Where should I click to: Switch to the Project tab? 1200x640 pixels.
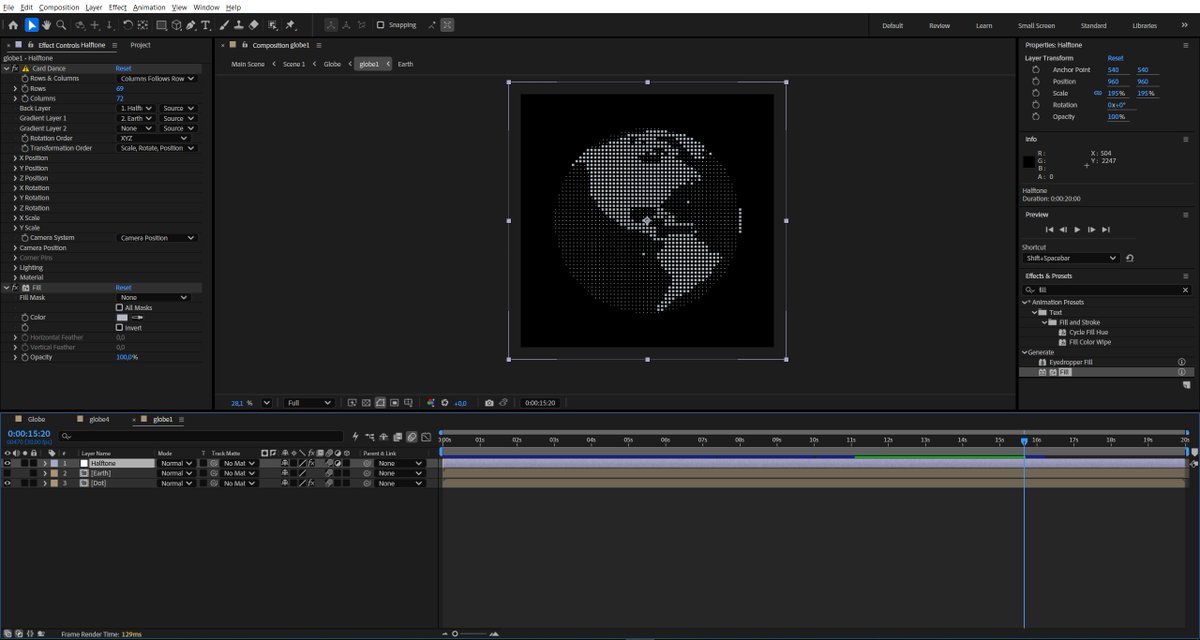pyautogui.click(x=140, y=45)
